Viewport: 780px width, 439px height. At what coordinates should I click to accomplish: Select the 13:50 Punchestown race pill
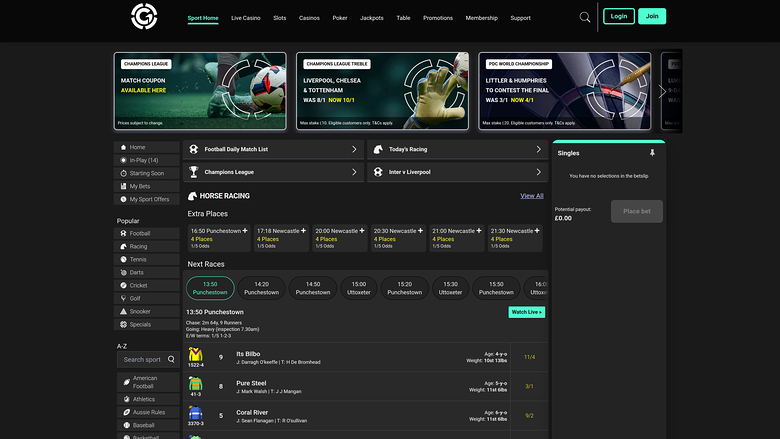210,288
